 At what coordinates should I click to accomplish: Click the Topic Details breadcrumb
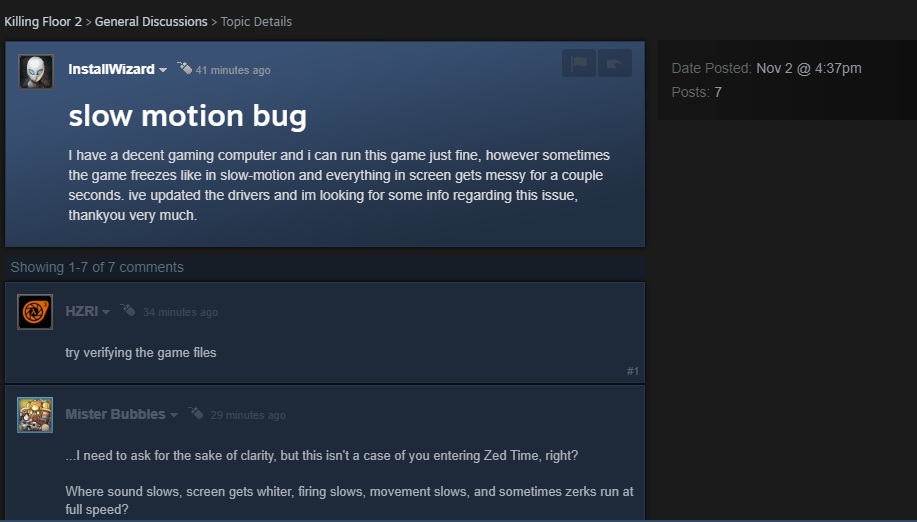pyautogui.click(x=256, y=22)
